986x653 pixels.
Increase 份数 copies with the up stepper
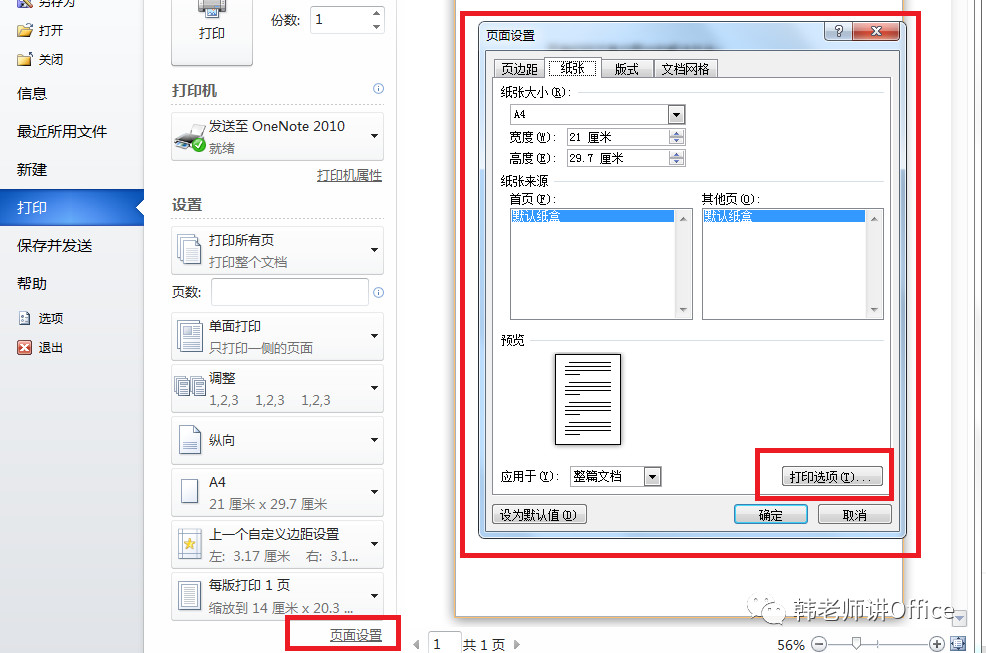point(377,13)
